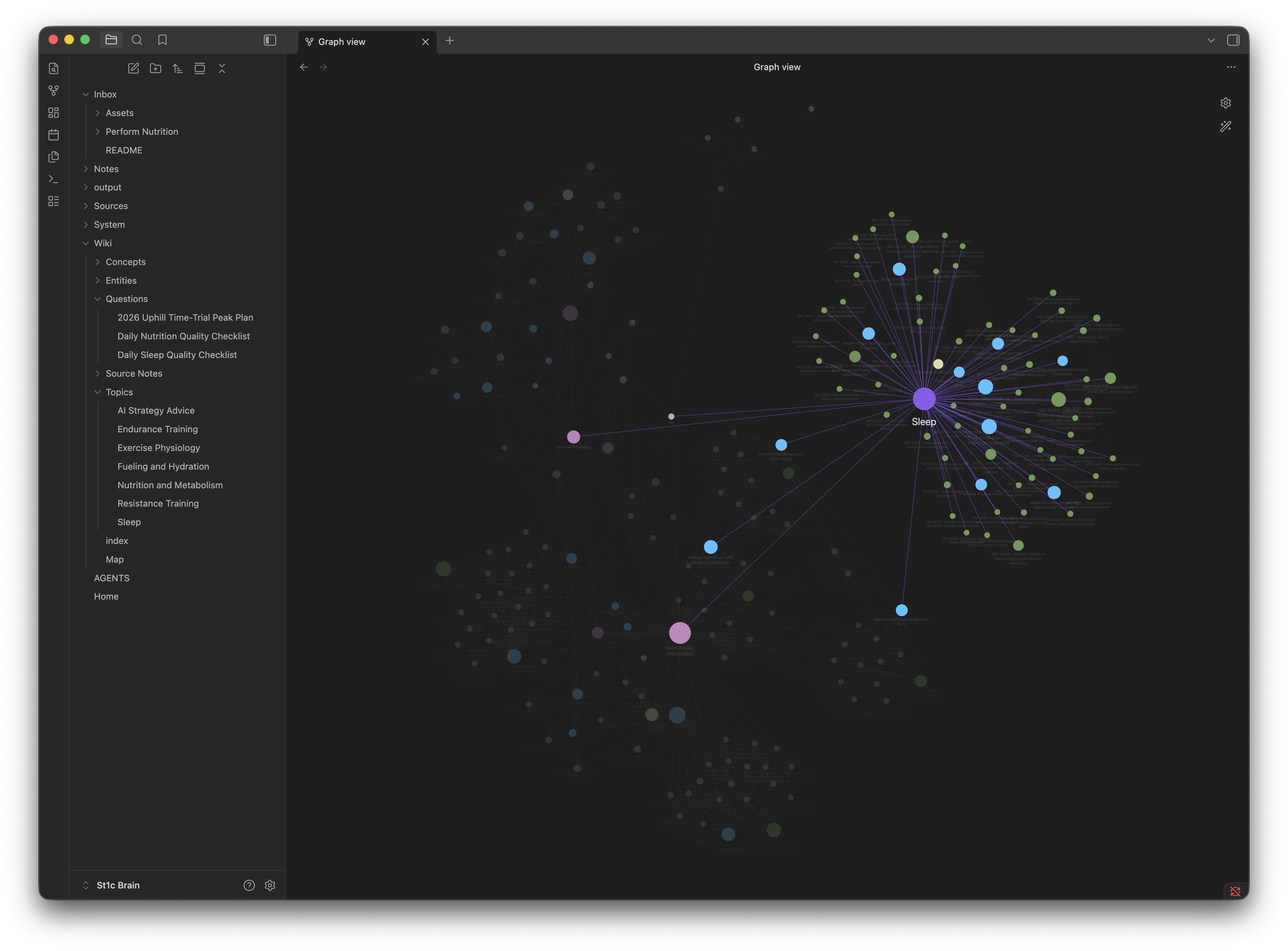Expand the Assets folder

coord(97,113)
